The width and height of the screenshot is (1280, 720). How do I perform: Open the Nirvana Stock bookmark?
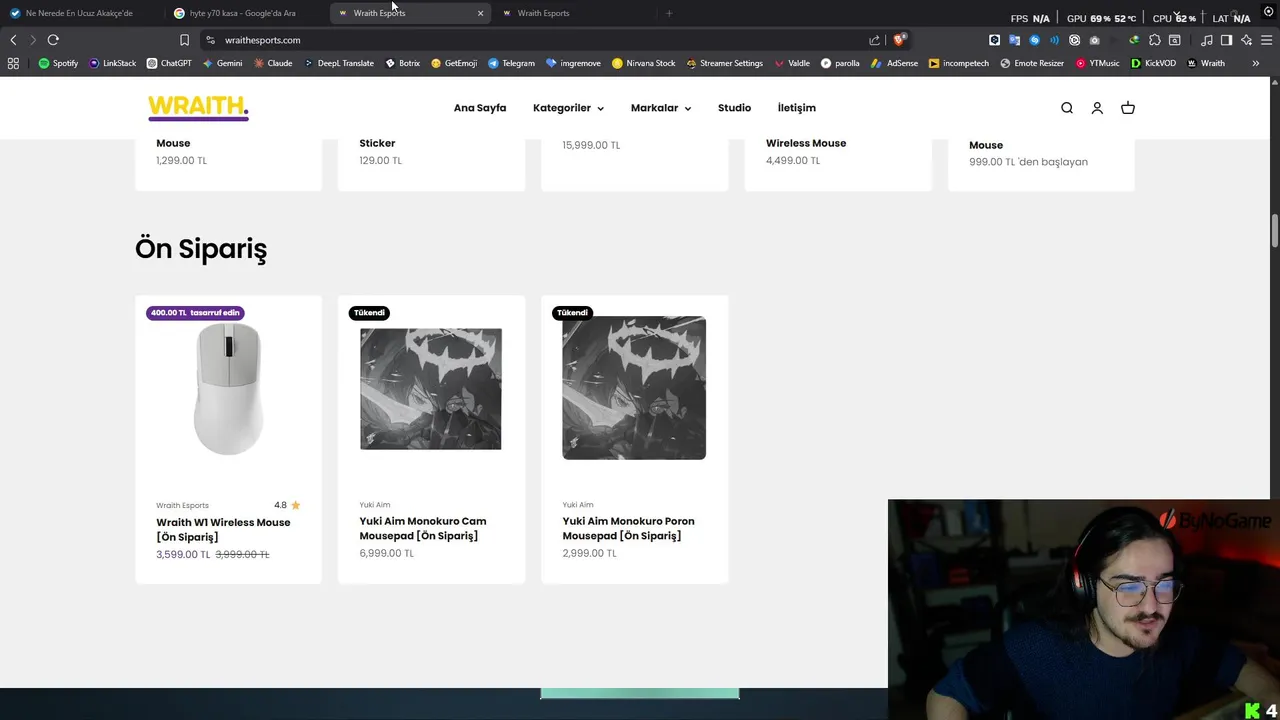pyautogui.click(x=643, y=63)
